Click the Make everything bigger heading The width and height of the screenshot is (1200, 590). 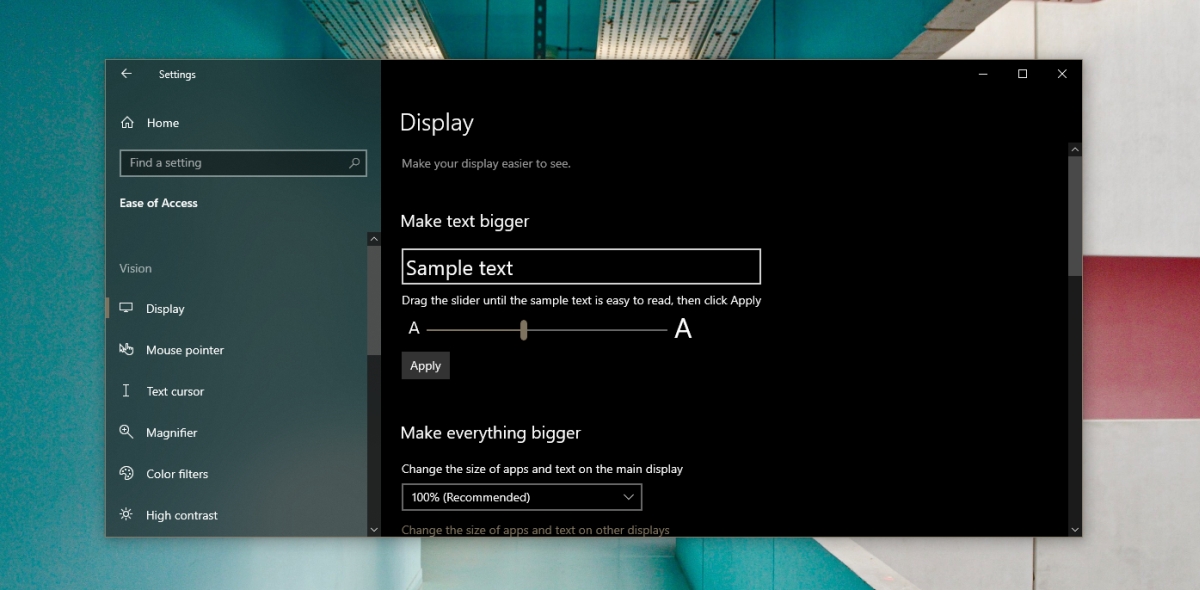[x=490, y=433]
